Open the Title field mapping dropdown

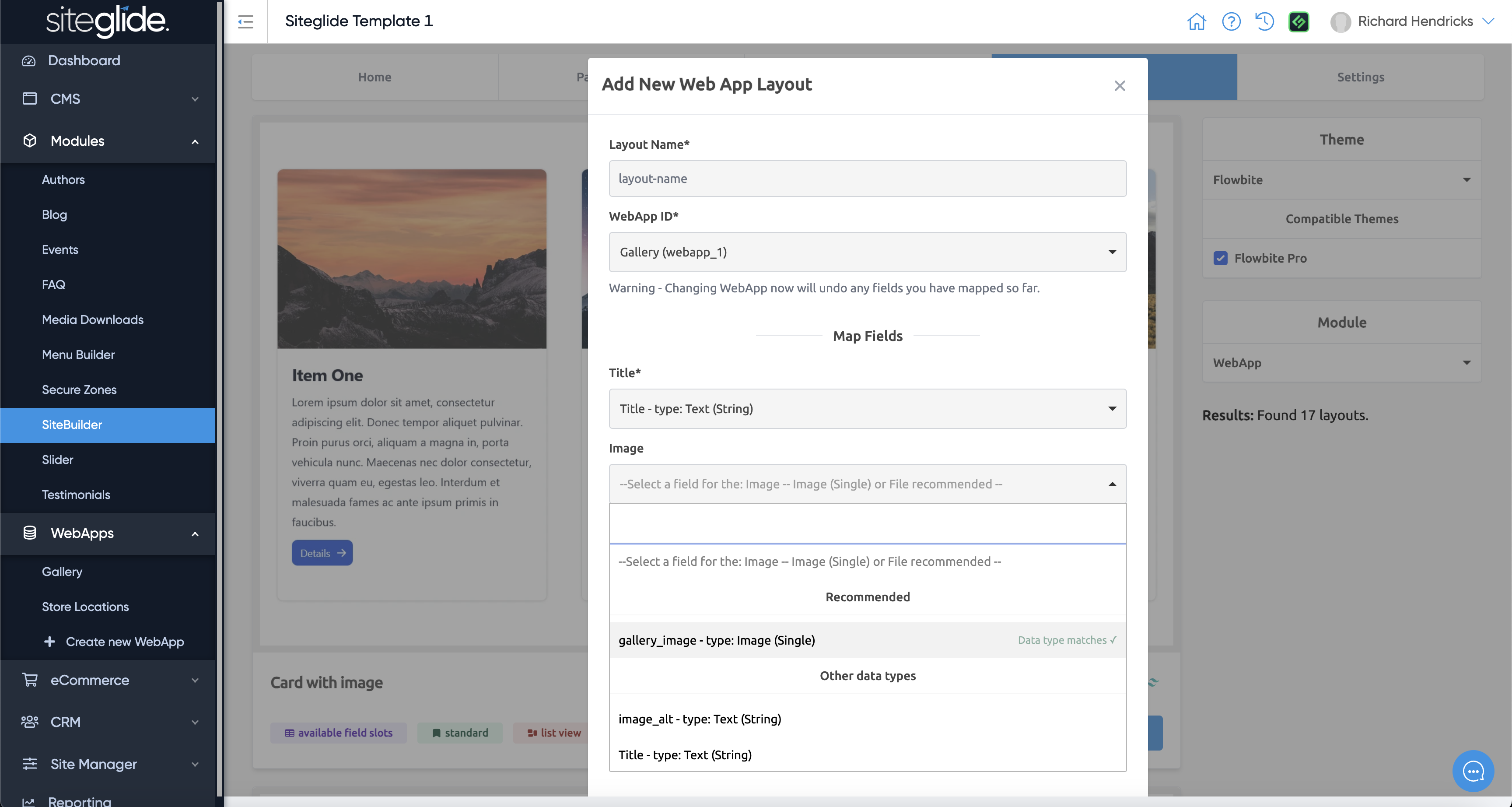[867, 409]
